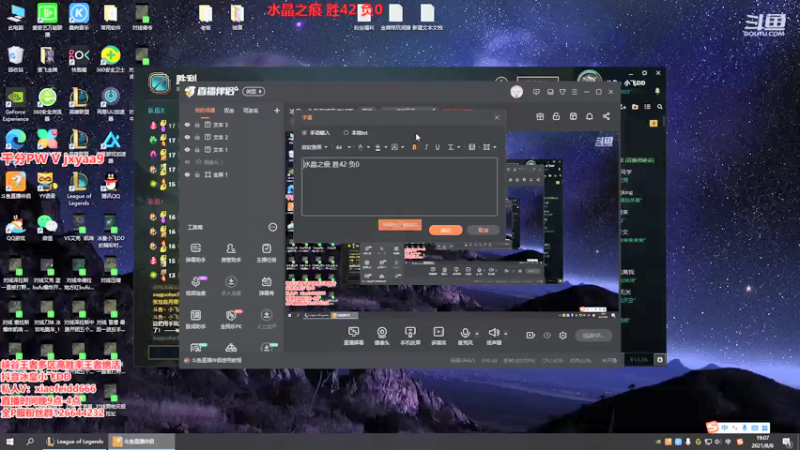Image resolution: width=800 pixels, height=450 pixels.
Task: Open the text alignment dropdown at toolbar end
Action: 489,147
